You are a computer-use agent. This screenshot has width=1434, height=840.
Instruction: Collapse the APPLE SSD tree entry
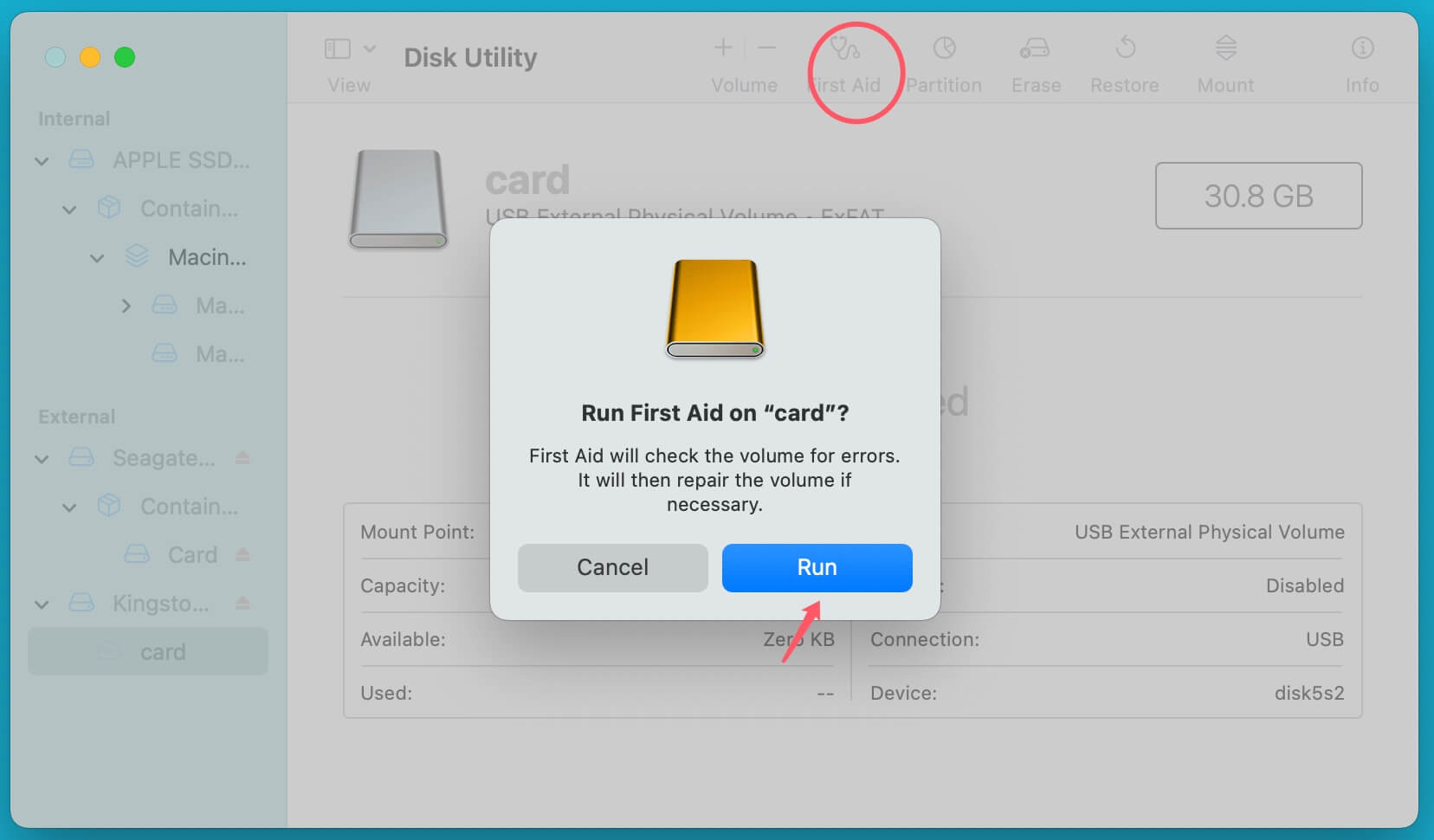tap(41, 160)
